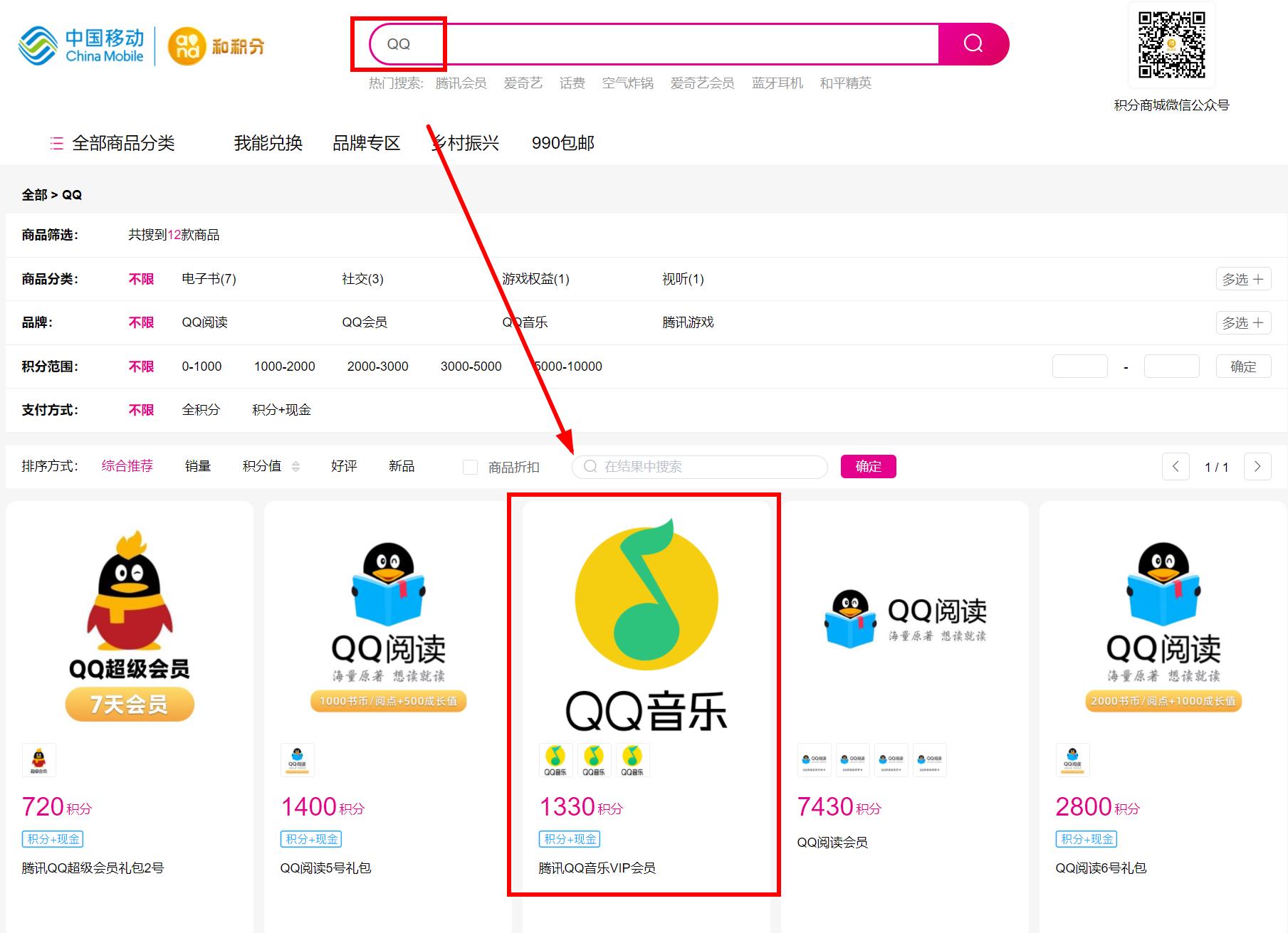Click the maximum points range input
The width and height of the screenshot is (1288, 933).
pos(1172,367)
